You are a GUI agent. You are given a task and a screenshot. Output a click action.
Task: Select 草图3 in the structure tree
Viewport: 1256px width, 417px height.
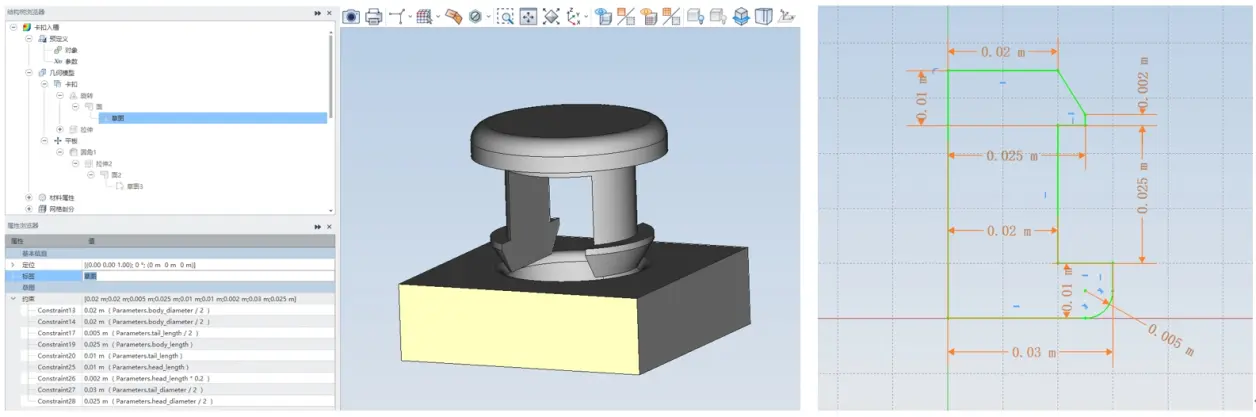(134, 186)
